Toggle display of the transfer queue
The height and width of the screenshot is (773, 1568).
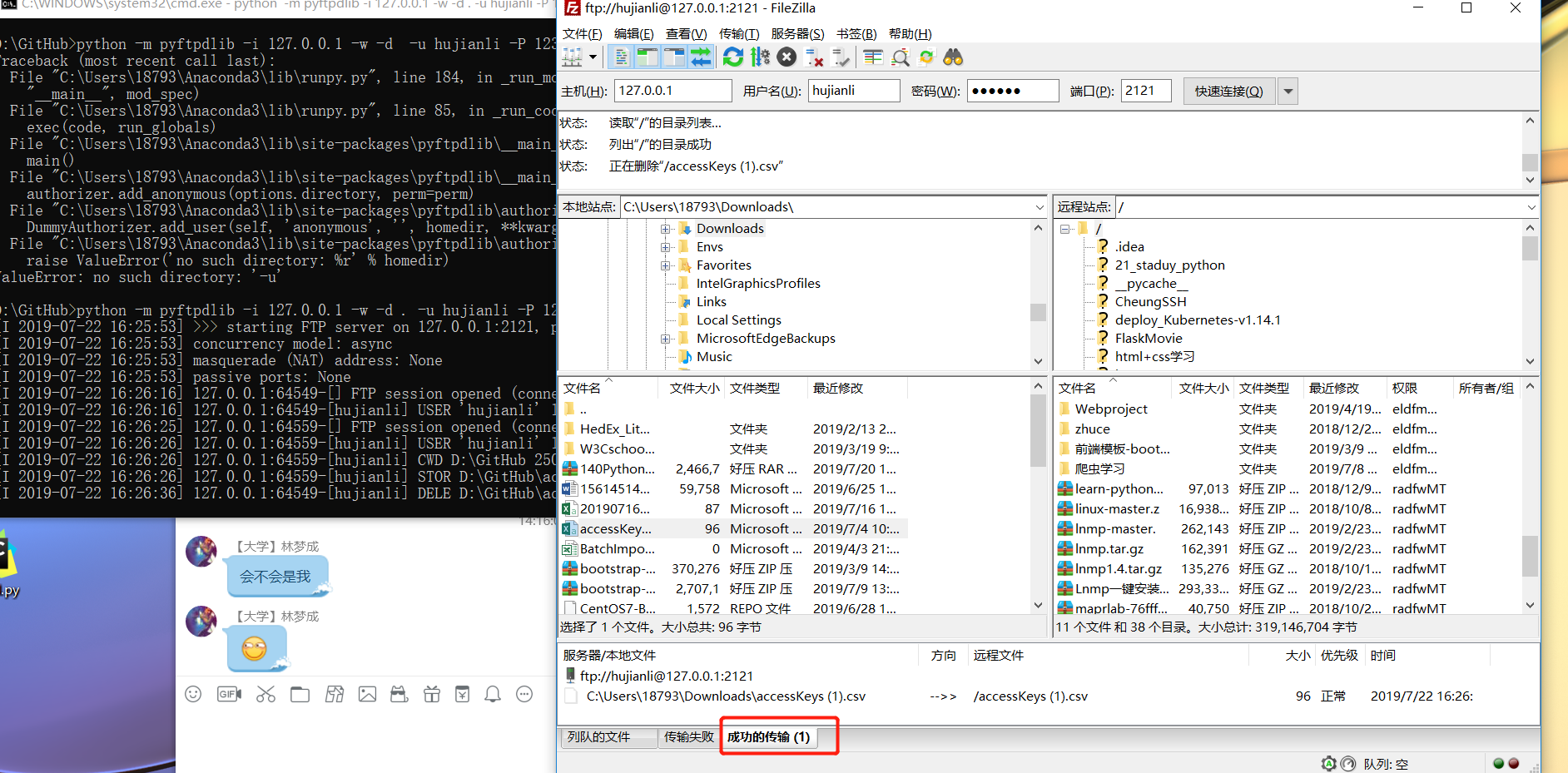click(x=701, y=57)
